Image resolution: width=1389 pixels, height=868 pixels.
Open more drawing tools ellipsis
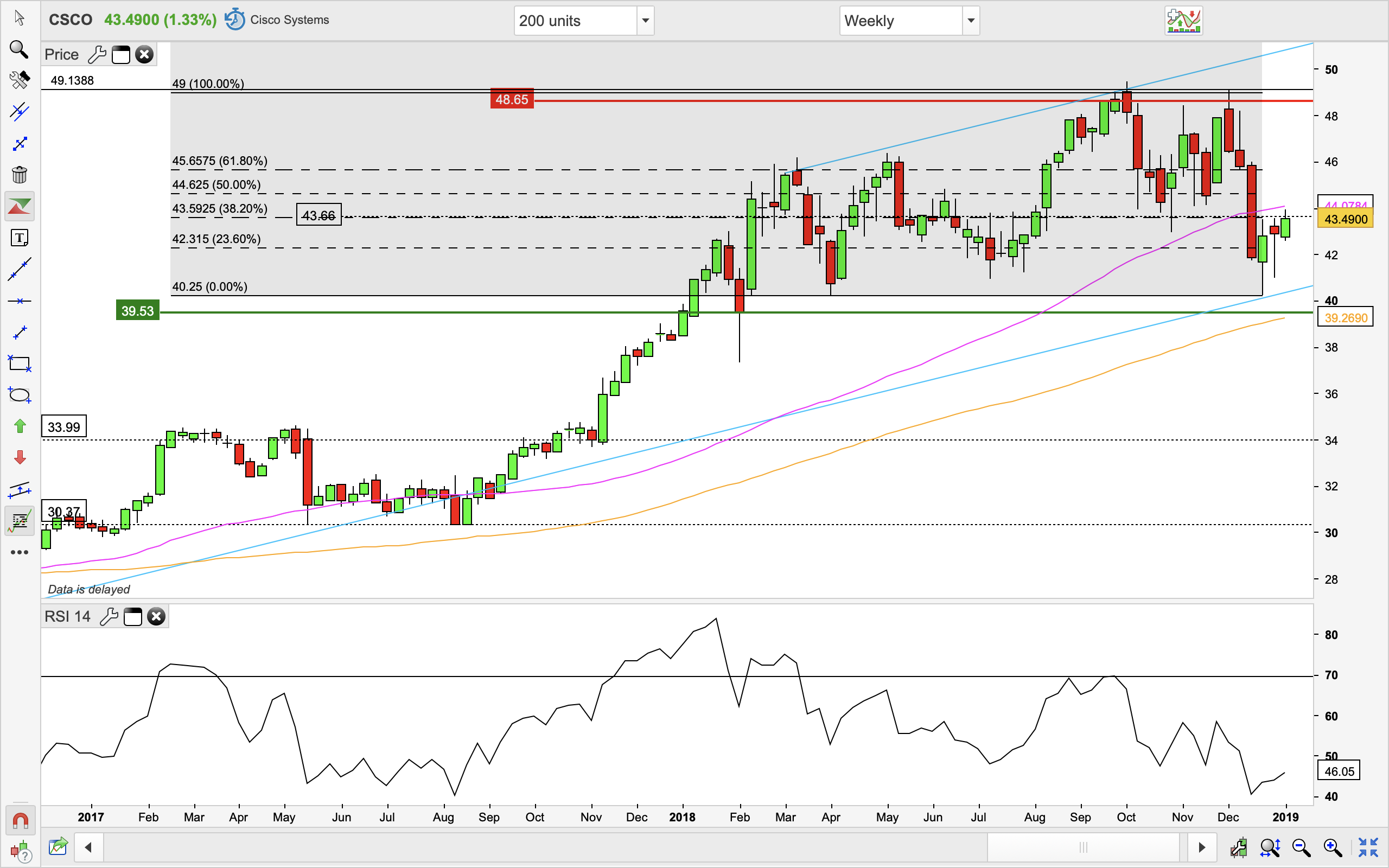click(x=20, y=552)
